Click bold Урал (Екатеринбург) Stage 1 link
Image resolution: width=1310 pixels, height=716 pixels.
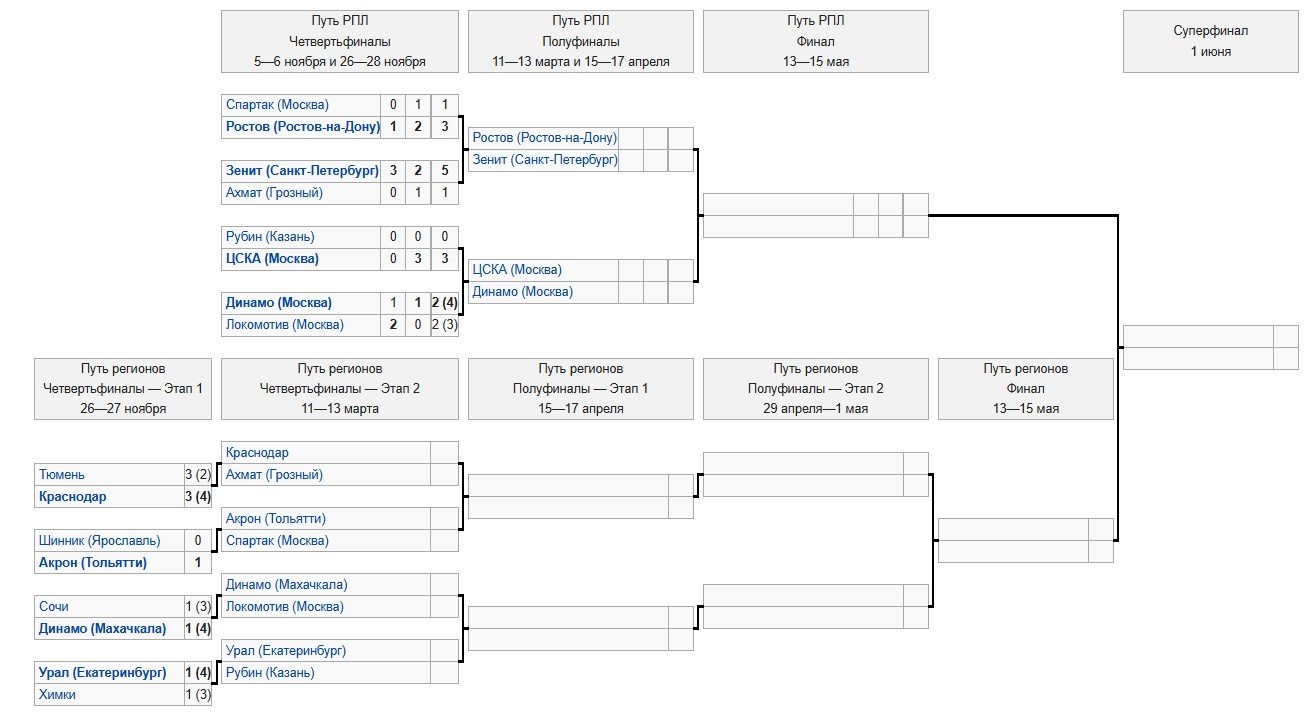[x=102, y=672]
